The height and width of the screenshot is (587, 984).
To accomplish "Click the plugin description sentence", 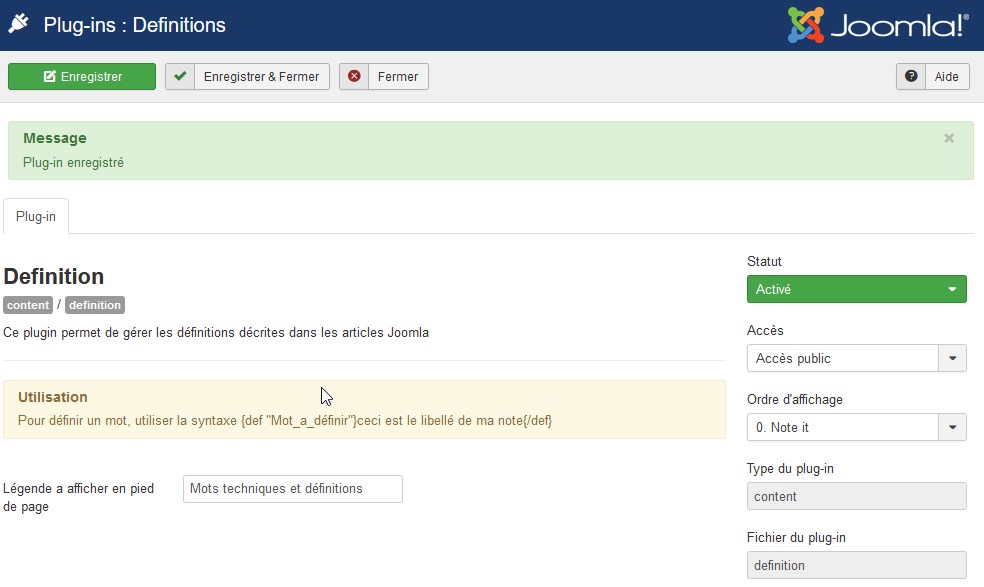I will pos(216,333).
